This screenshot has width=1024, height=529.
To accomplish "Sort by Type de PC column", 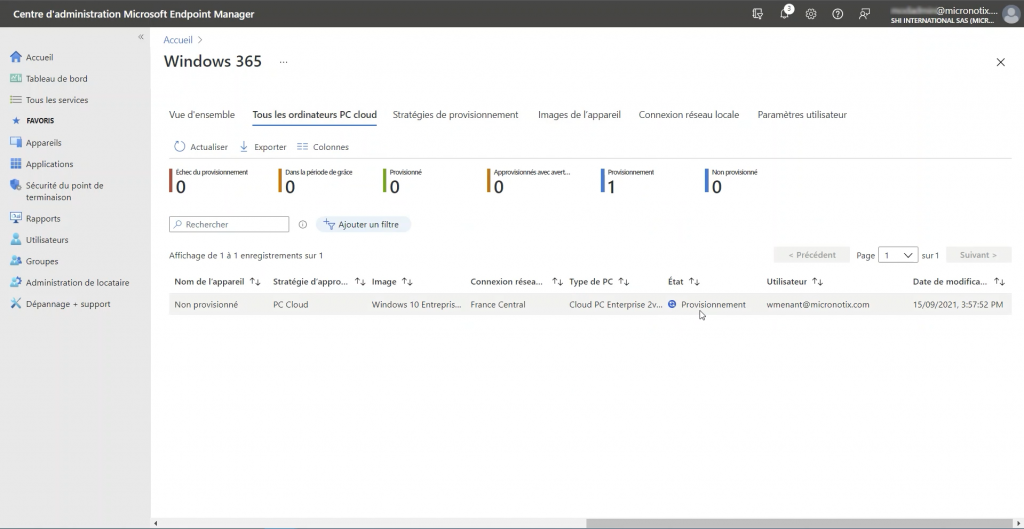I will tap(599, 281).
